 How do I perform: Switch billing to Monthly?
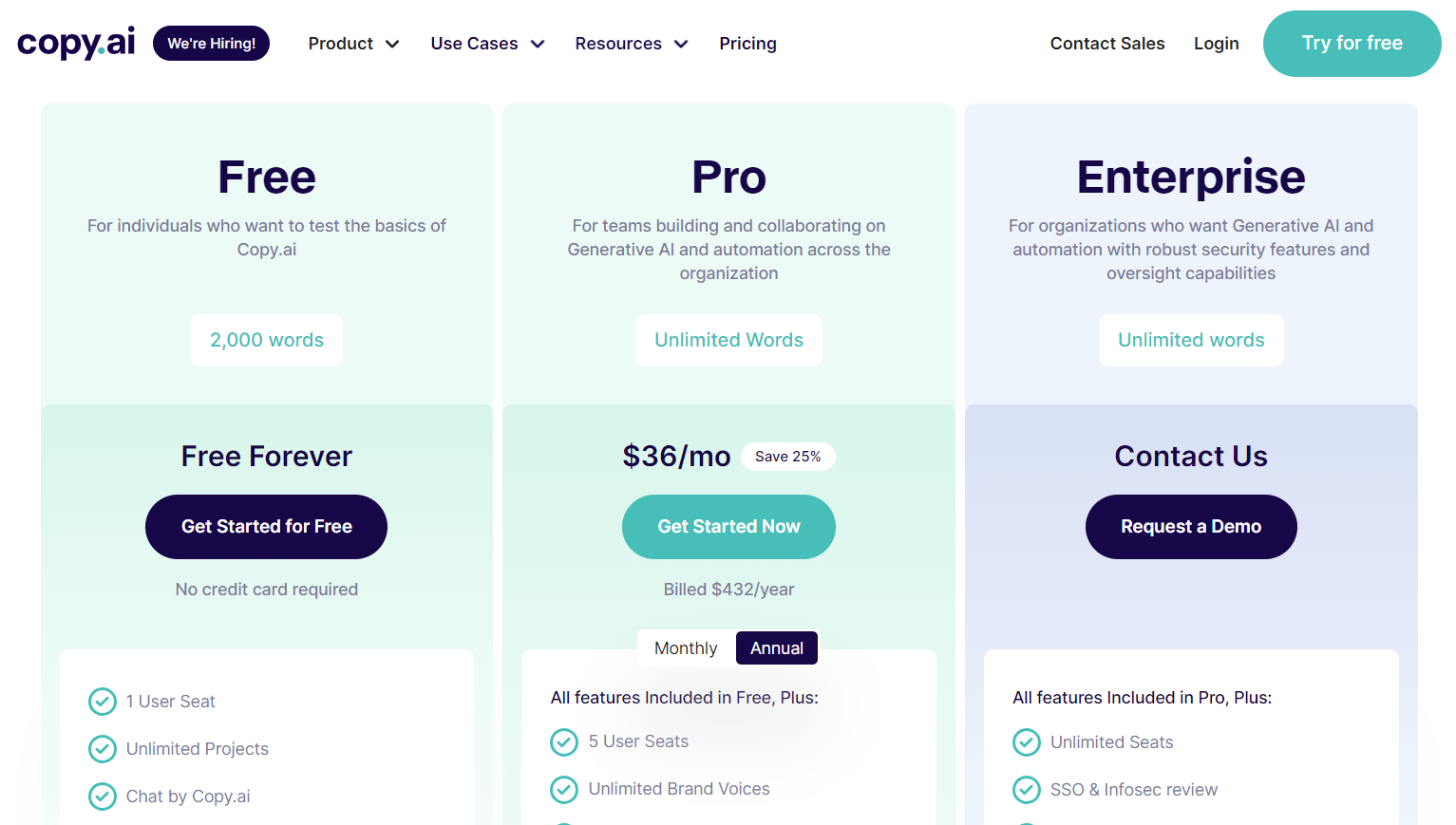(686, 648)
